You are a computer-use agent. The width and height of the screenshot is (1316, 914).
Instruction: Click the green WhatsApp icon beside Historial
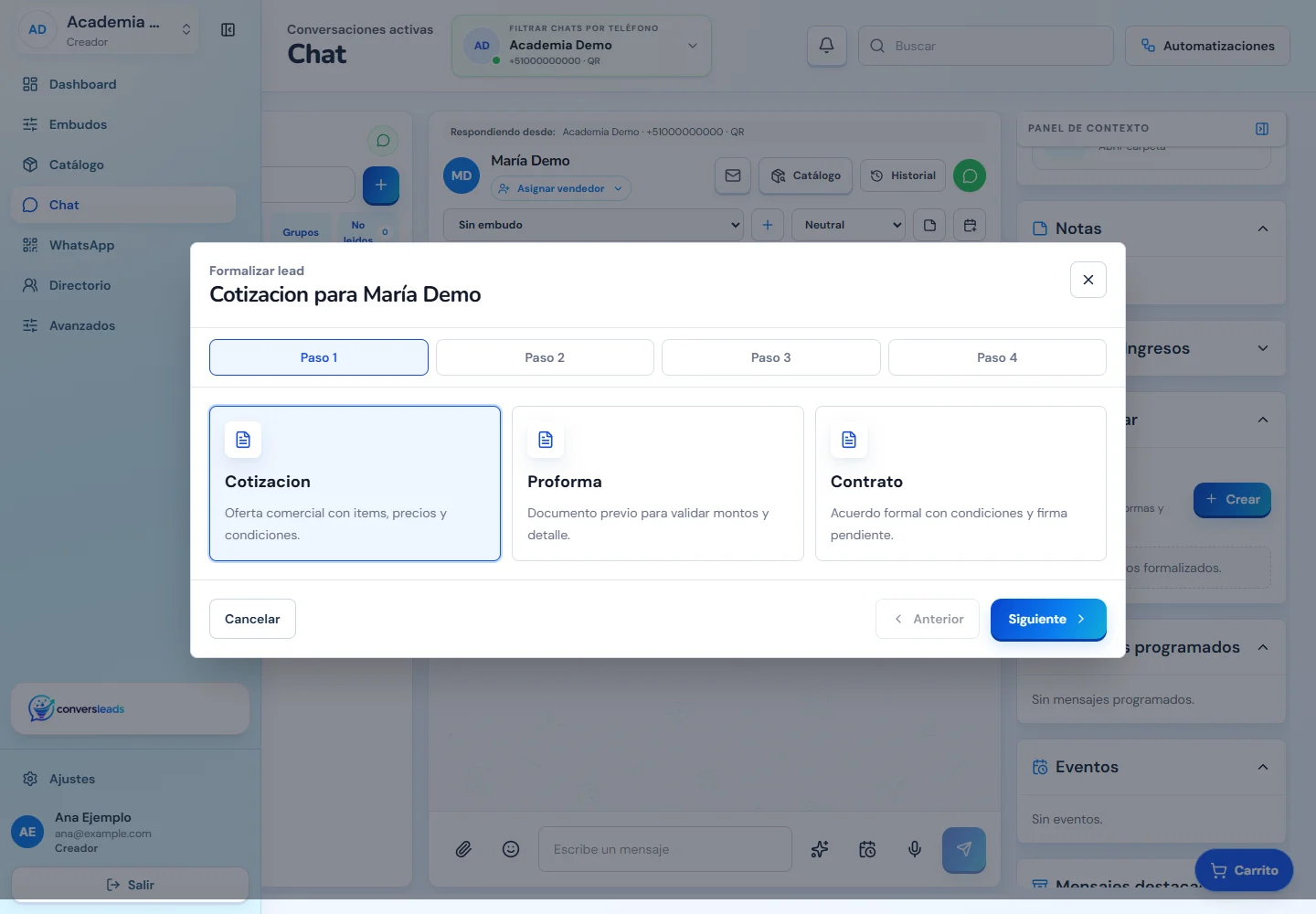click(x=970, y=175)
